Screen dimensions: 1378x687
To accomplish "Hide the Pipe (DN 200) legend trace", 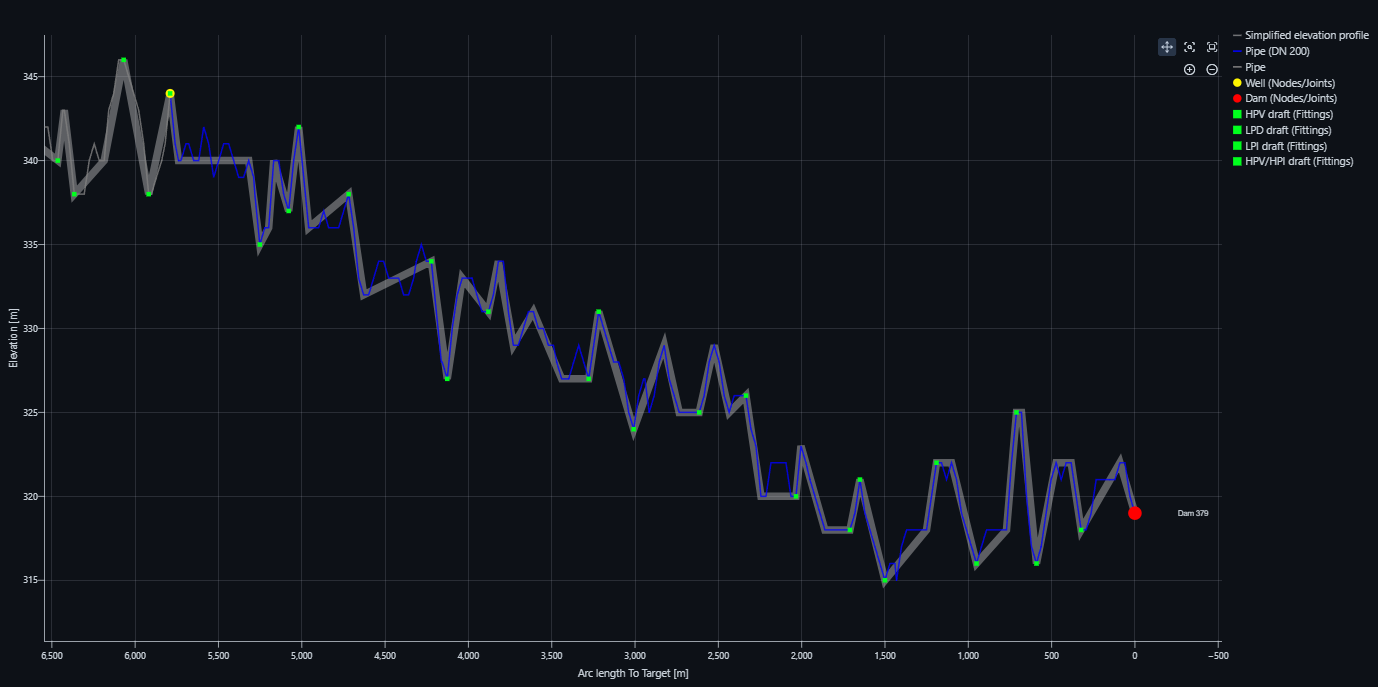I will (x=1277, y=51).
